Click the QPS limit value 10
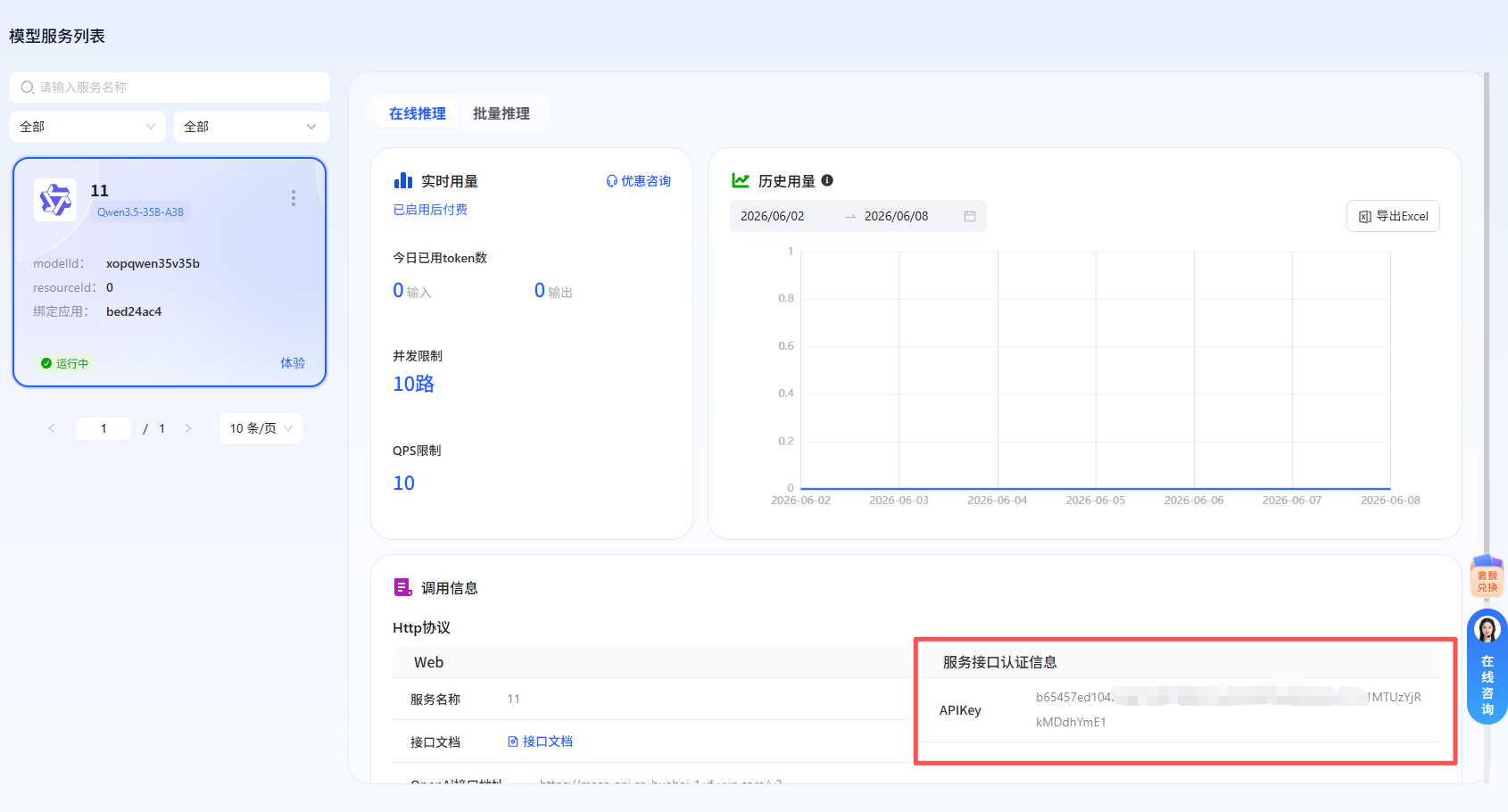 (x=404, y=483)
